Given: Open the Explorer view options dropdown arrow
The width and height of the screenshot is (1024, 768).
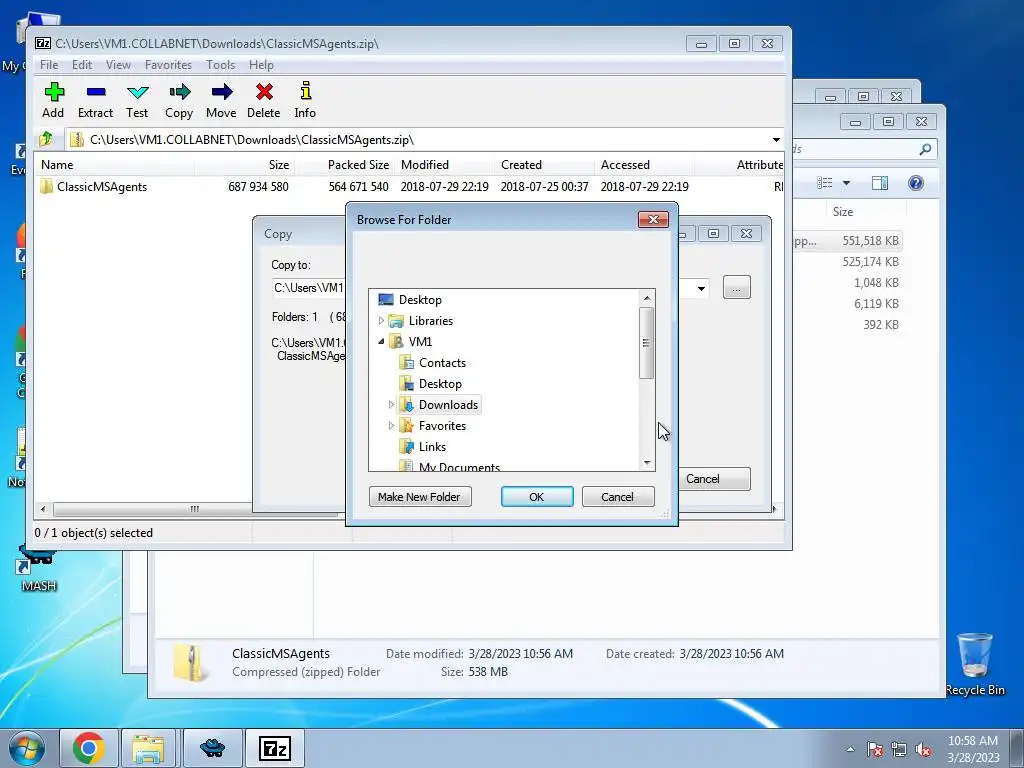Looking at the screenshot, I should (846, 183).
